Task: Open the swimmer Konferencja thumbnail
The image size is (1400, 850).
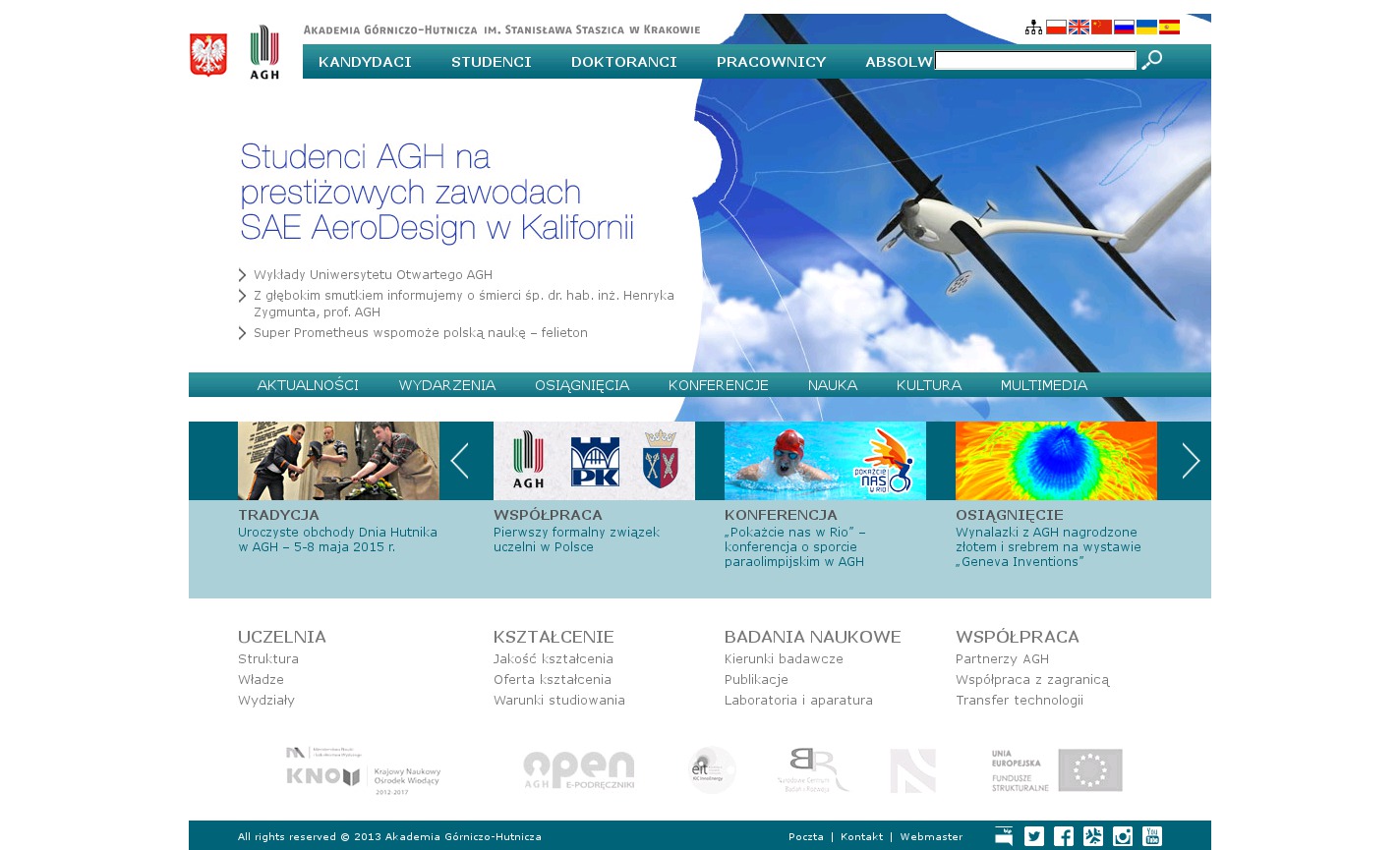Action: tap(825, 461)
